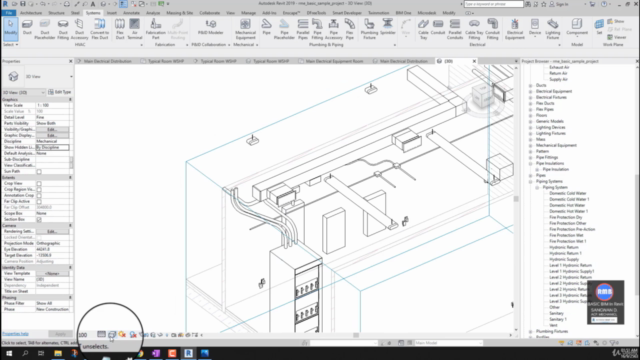Select the Flex Duct tool
640x360 pixels.
(120, 29)
